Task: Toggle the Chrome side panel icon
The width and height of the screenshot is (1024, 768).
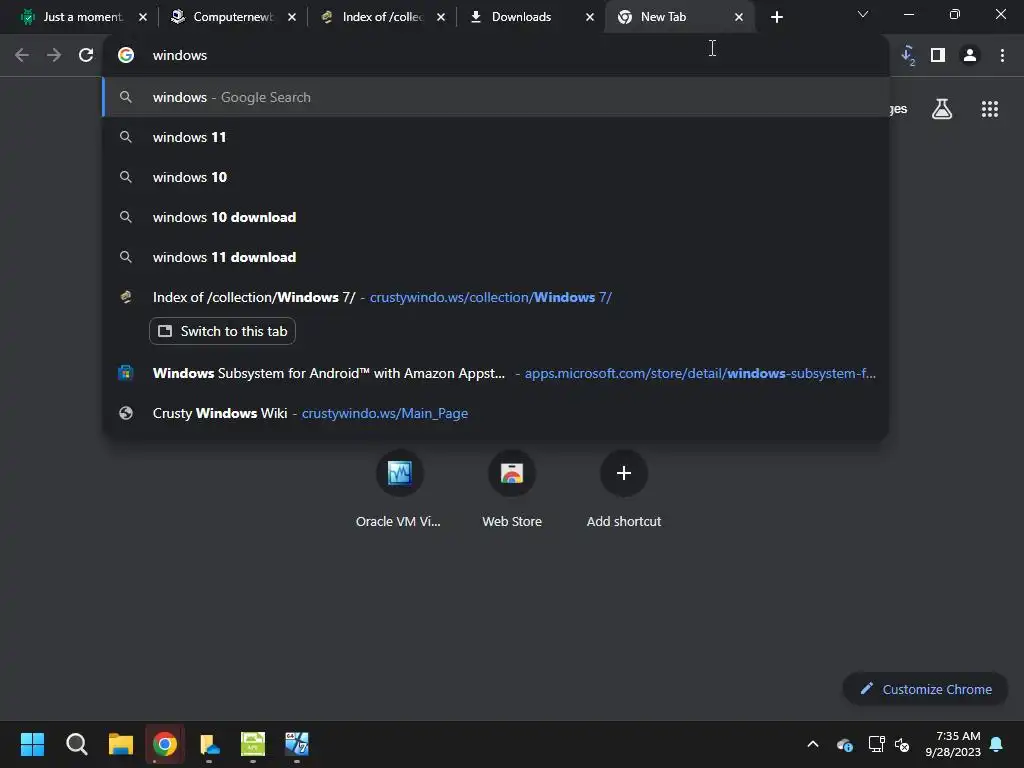Action: click(938, 56)
